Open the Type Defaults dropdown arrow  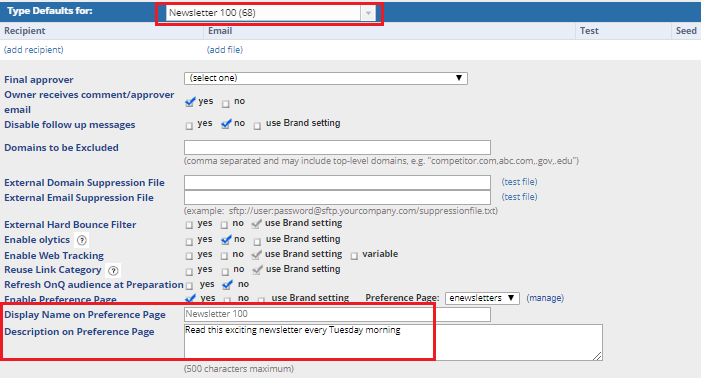(x=368, y=13)
